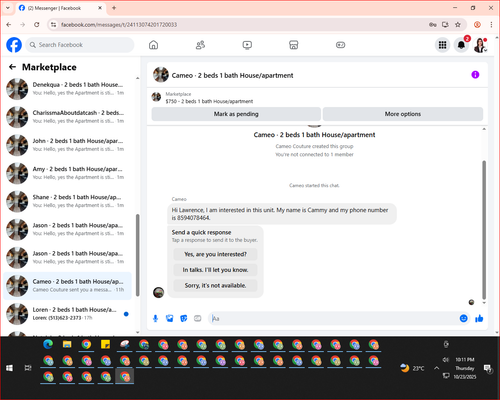Click the message text field Aa

click(333, 318)
